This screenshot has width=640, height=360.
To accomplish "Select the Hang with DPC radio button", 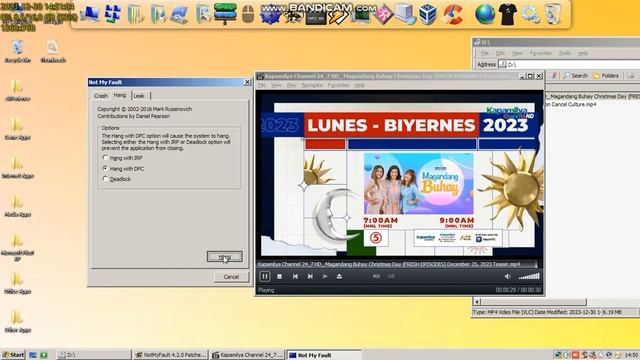I will pyautogui.click(x=105, y=168).
